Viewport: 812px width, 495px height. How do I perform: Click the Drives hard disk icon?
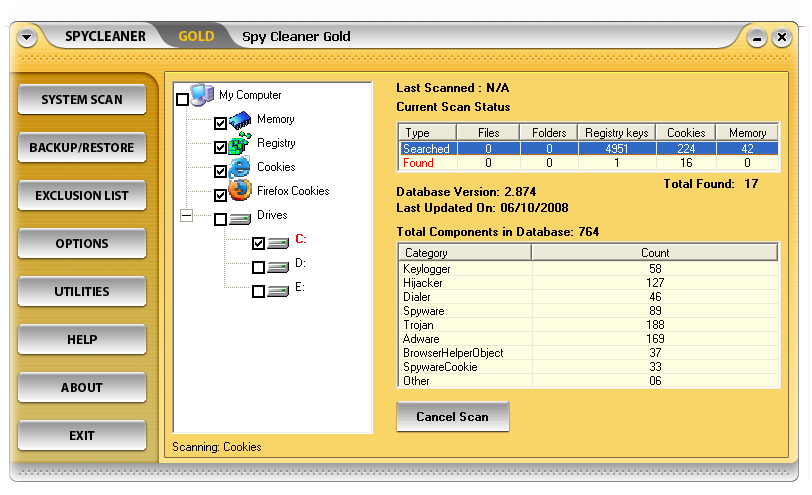[240, 220]
